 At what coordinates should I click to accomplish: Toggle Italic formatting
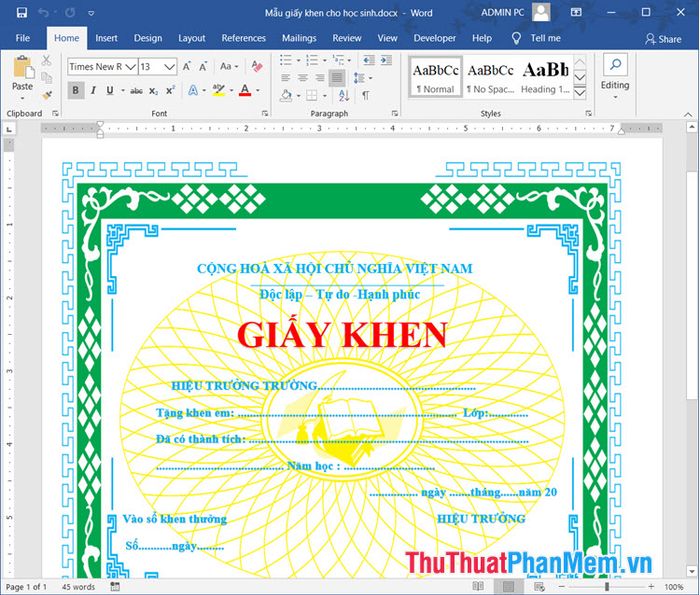pos(93,91)
